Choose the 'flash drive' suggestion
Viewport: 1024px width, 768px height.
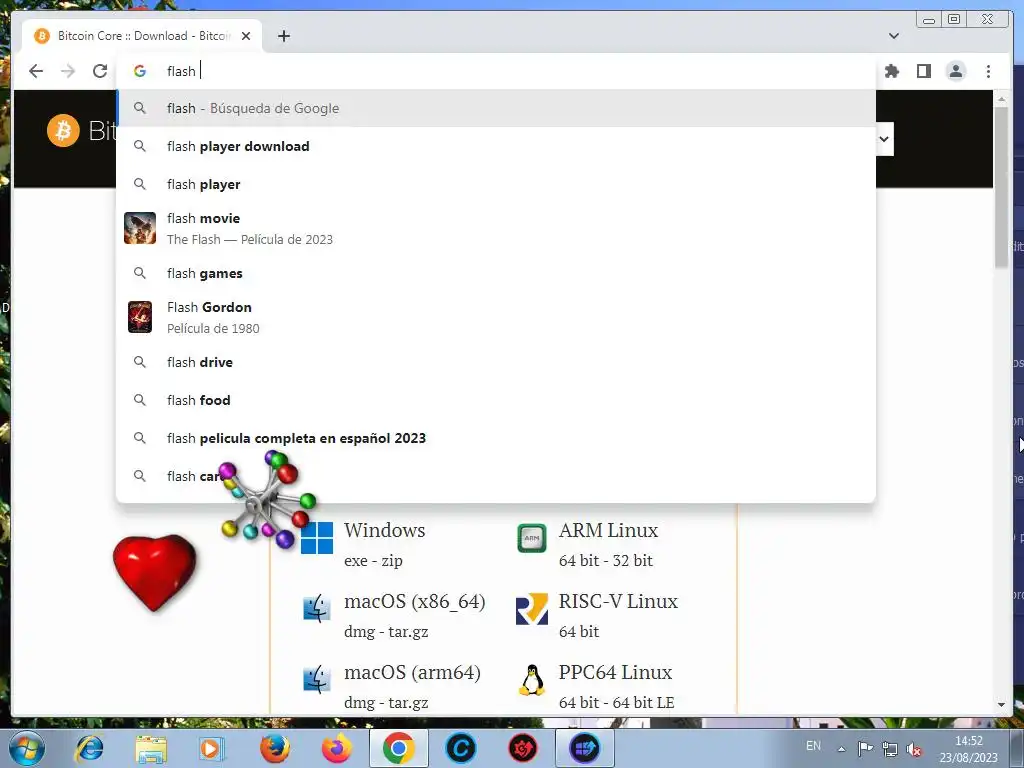496,362
